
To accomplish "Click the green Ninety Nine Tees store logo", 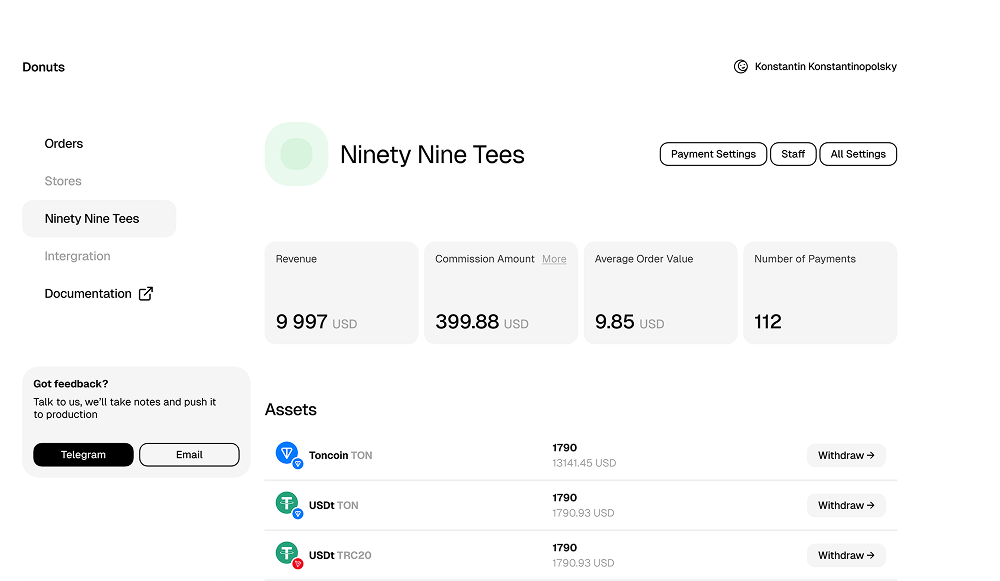I will click(x=296, y=154).
